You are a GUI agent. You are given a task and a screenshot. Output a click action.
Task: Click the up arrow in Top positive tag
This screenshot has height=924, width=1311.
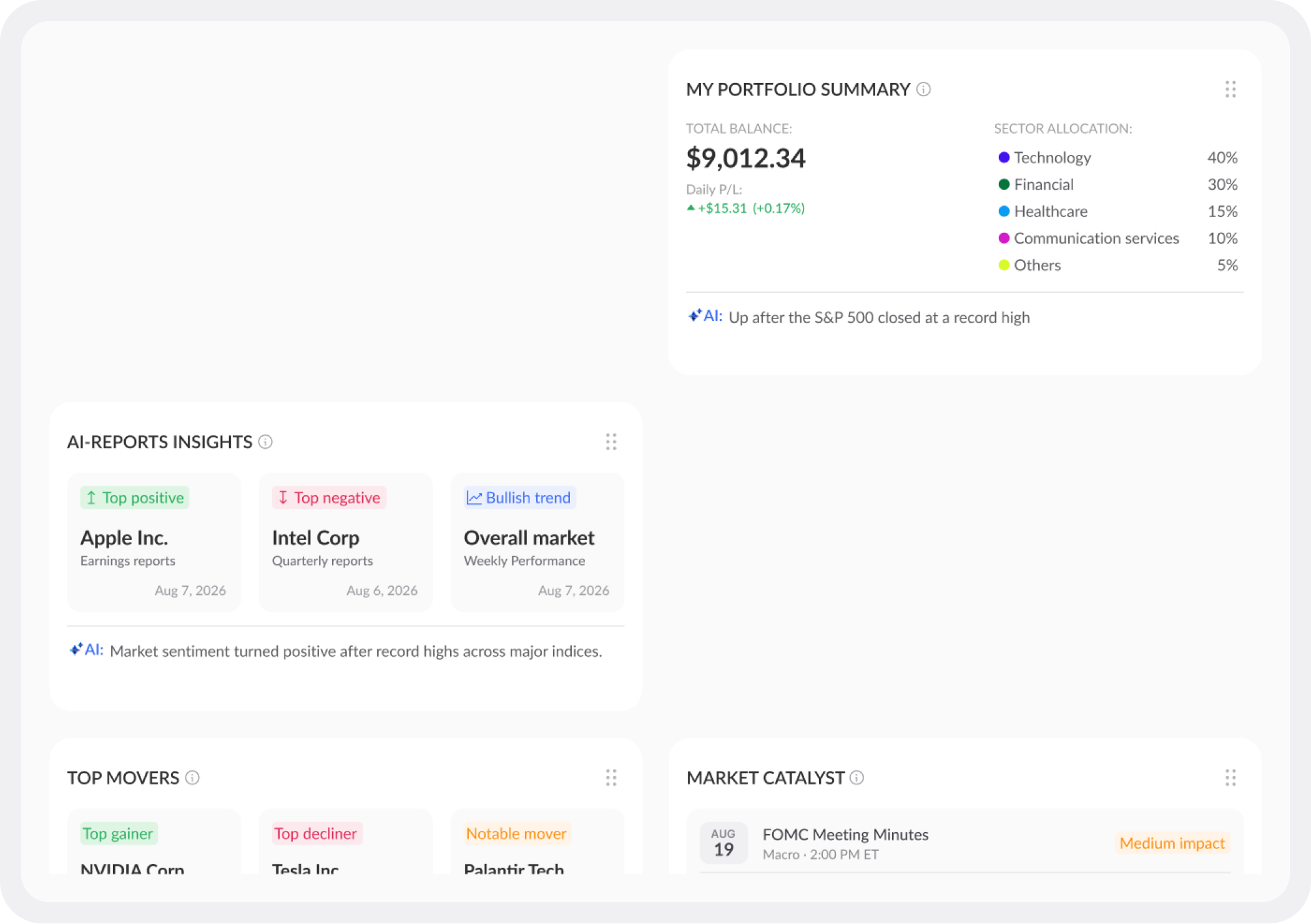[91, 498]
